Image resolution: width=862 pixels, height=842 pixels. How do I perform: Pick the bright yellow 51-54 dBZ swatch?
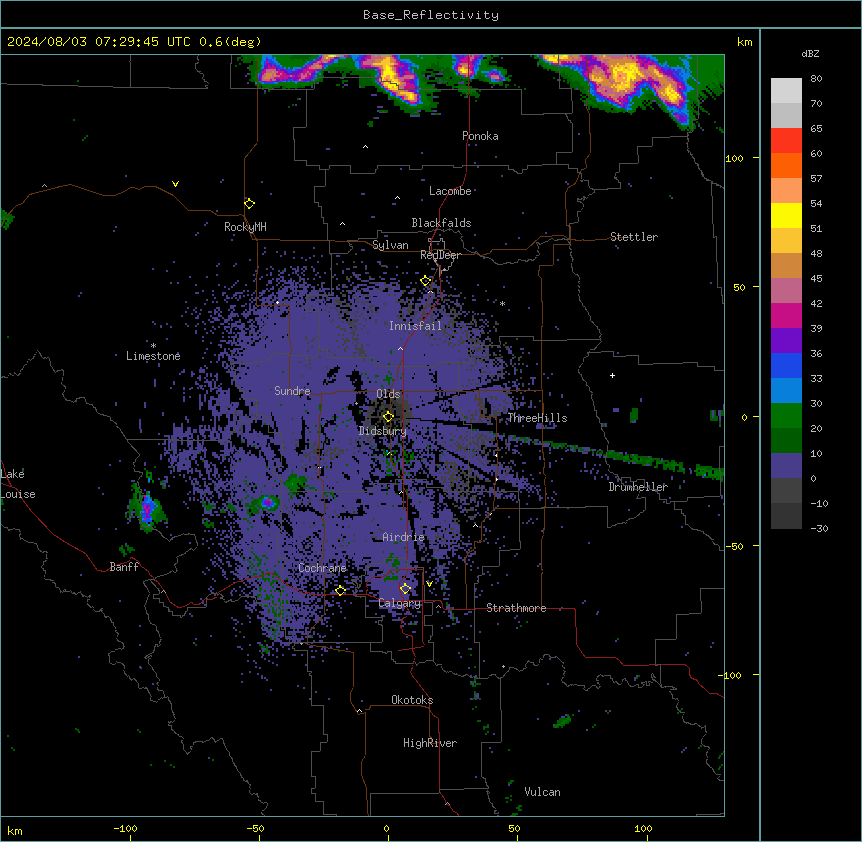[786, 215]
